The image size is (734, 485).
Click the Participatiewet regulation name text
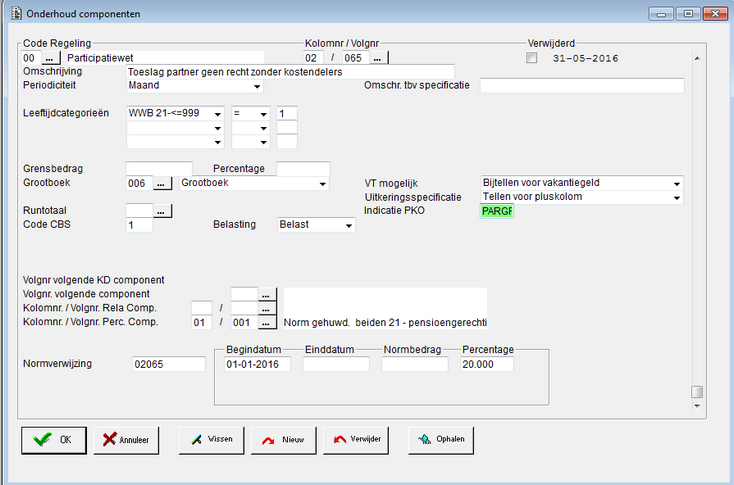tap(100, 58)
